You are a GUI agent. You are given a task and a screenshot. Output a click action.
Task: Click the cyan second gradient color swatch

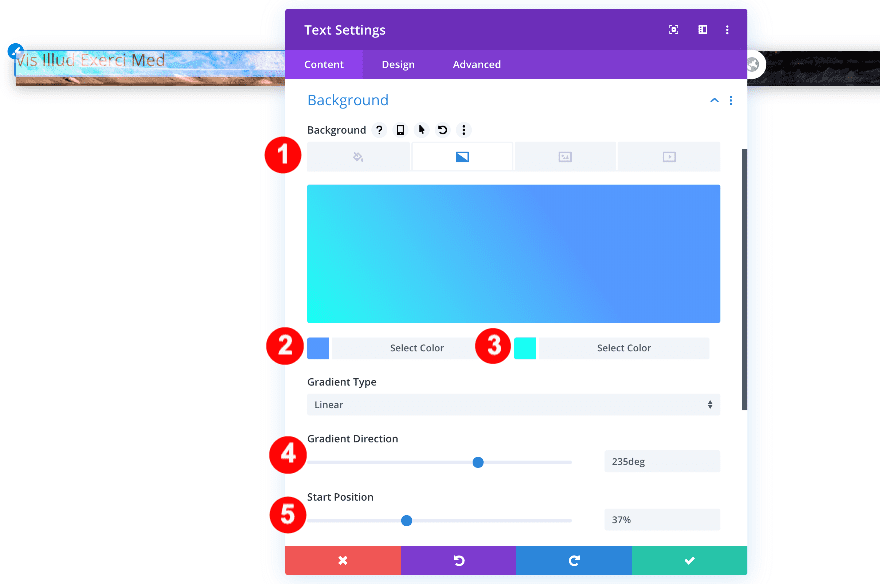[x=525, y=348]
